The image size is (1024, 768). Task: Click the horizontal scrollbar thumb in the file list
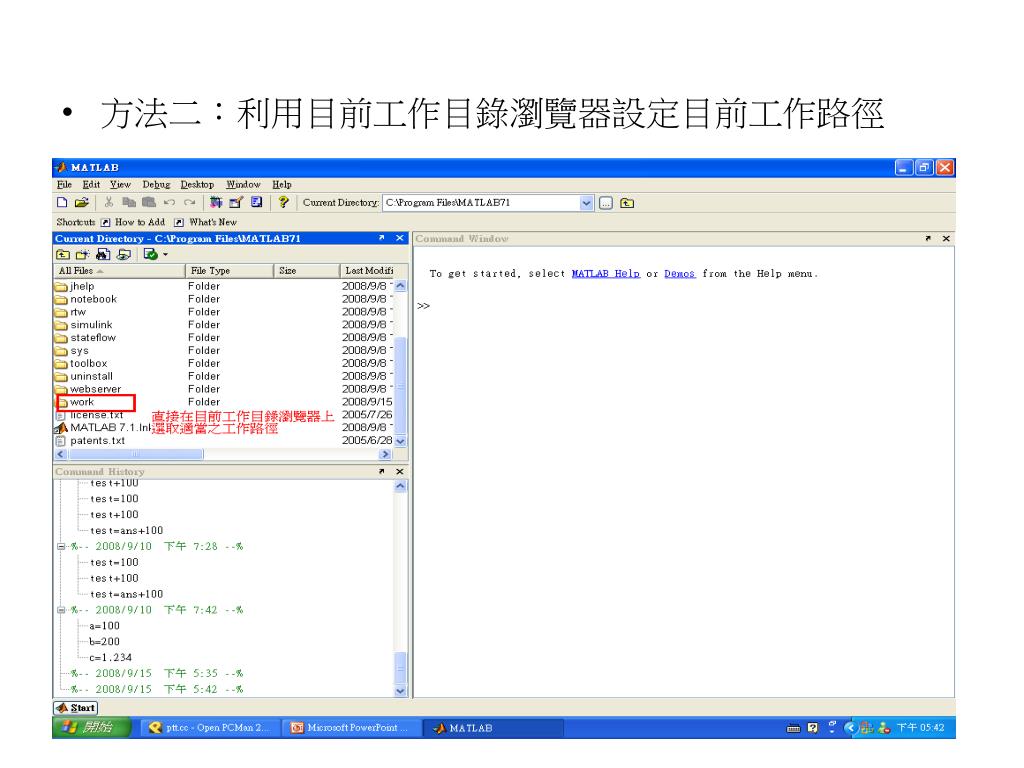(135, 454)
